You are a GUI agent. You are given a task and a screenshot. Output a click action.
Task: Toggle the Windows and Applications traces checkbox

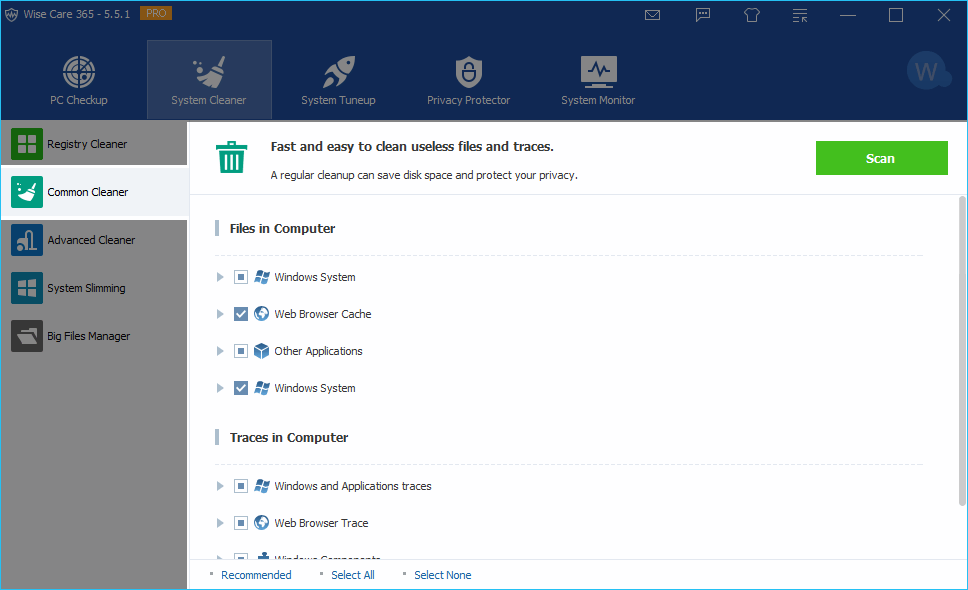[241, 486]
